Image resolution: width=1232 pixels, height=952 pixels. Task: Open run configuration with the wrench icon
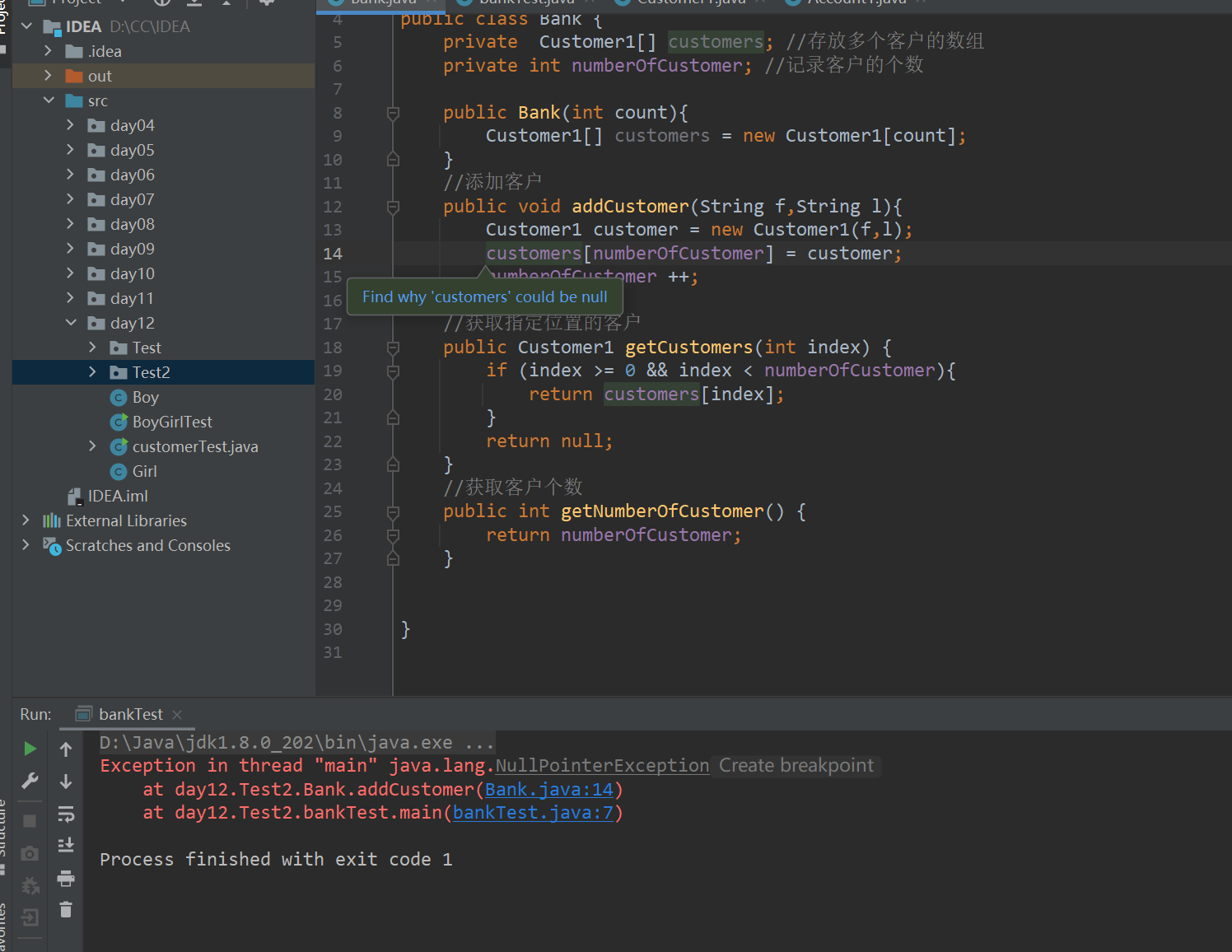click(x=30, y=781)
